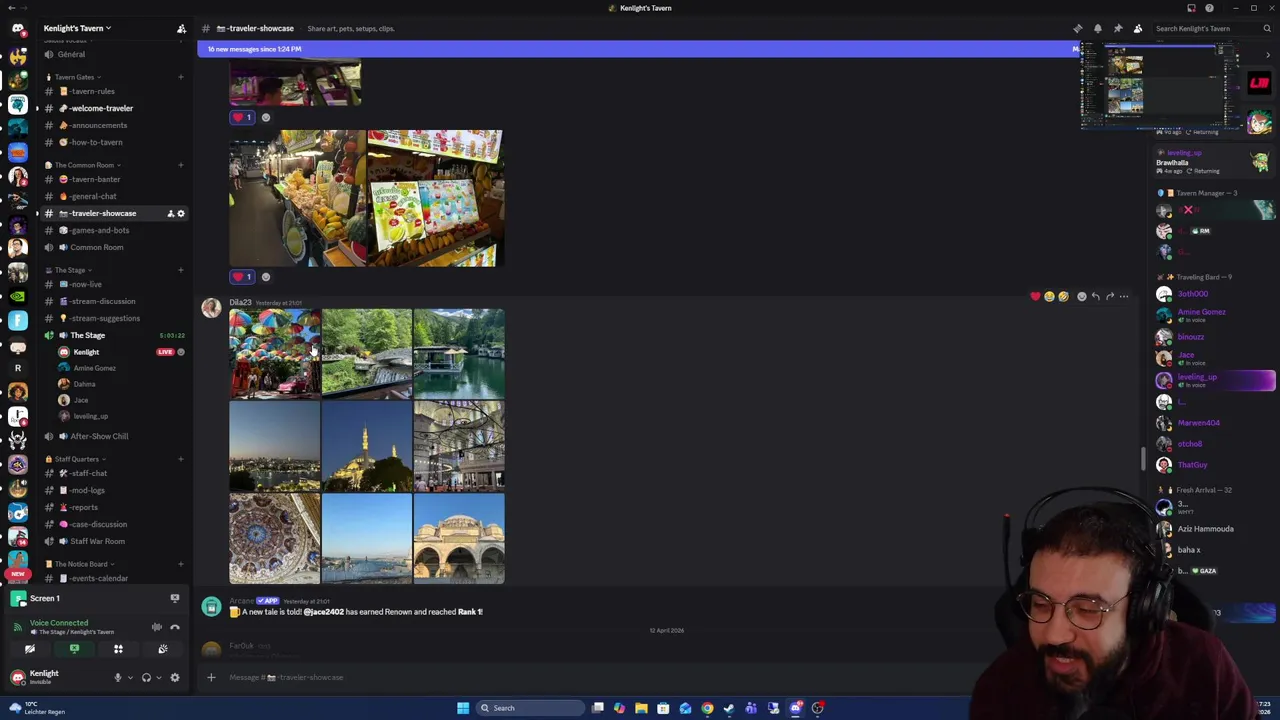Add channel to Tavern Gates category
1280x720 pixels.
coord(181,77)
